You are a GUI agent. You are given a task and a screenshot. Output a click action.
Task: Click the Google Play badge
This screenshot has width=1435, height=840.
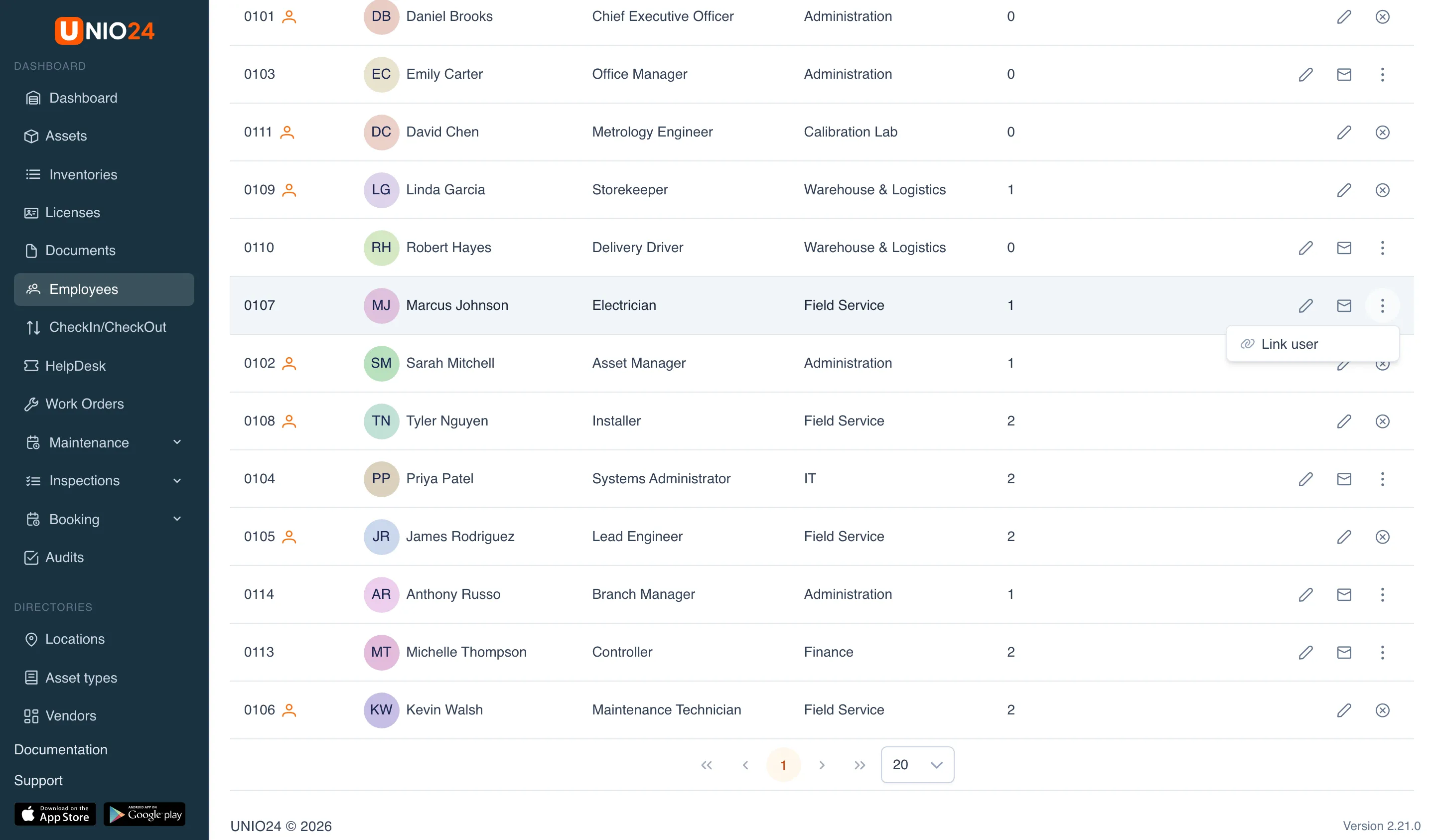pyautogui.click(x=144, y=815)
